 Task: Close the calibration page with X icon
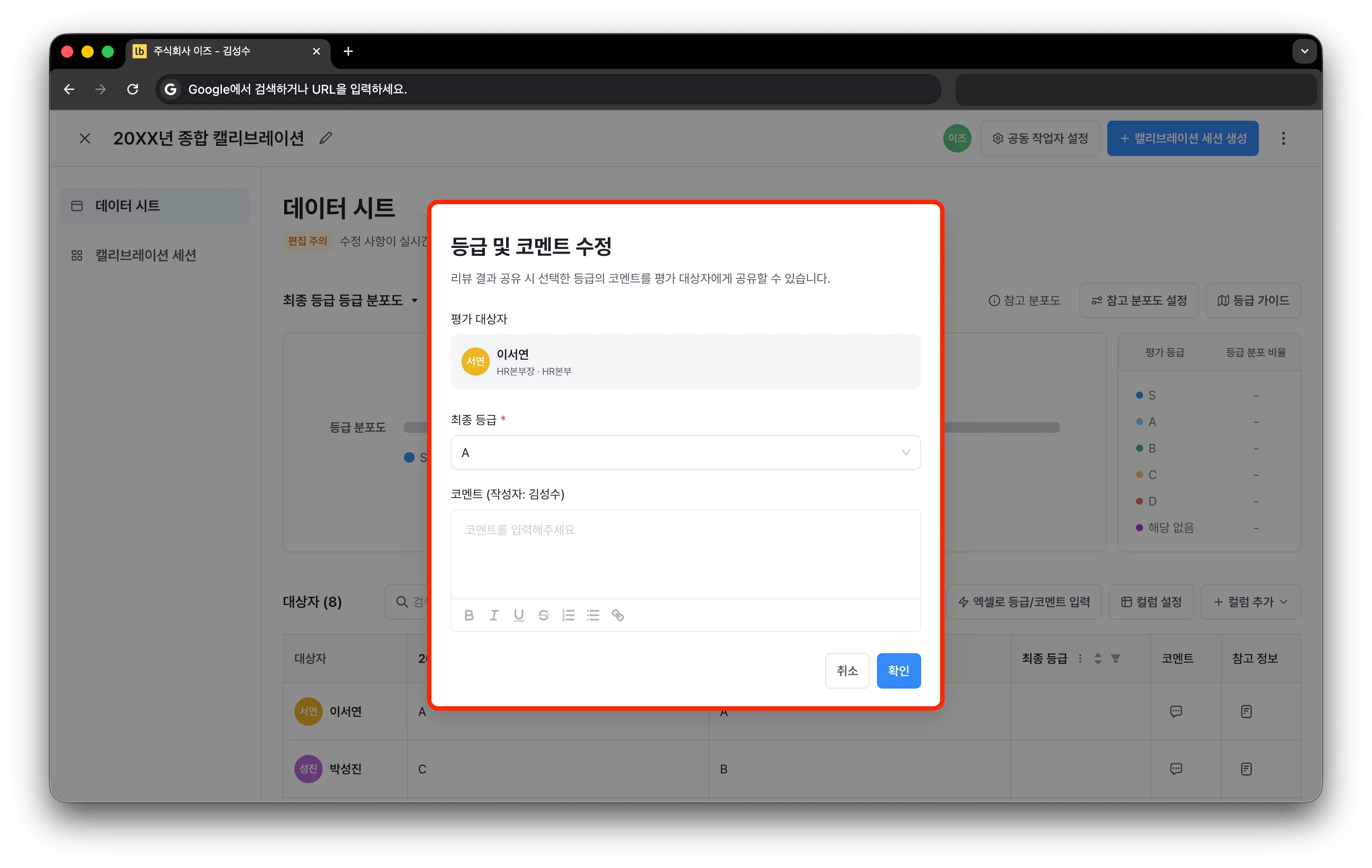coord(85,138)
